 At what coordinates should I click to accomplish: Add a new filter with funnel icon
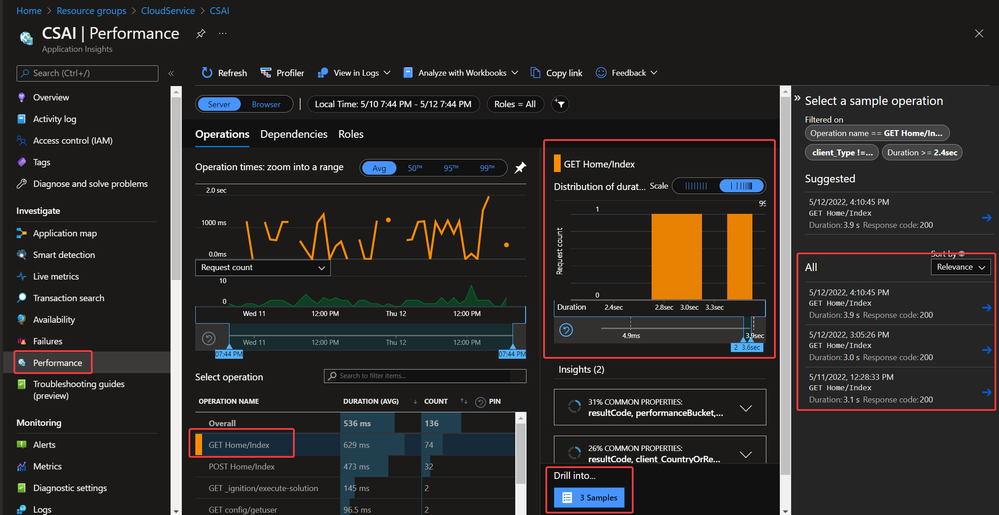[560, 104]
